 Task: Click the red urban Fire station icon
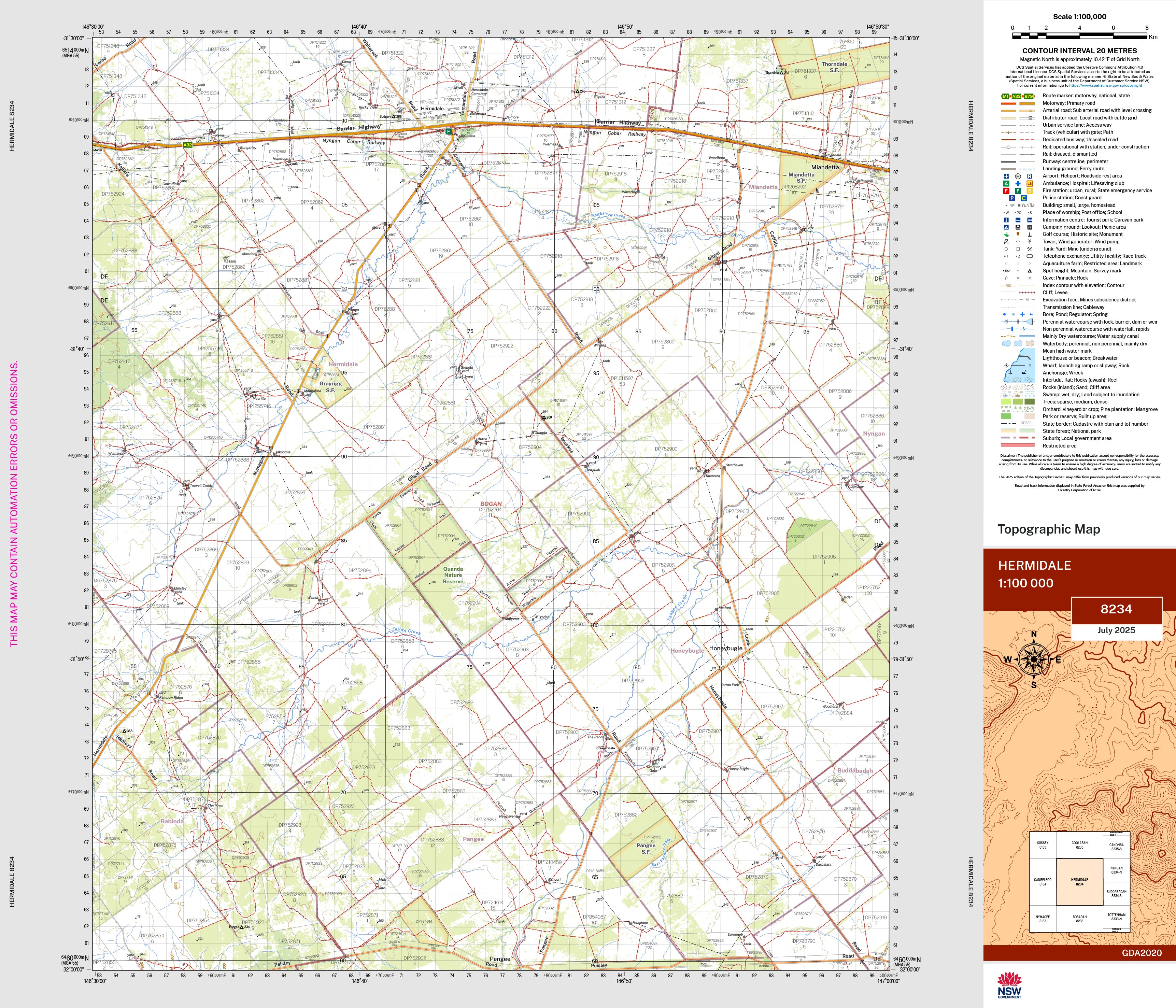[x=1006, y=191]
